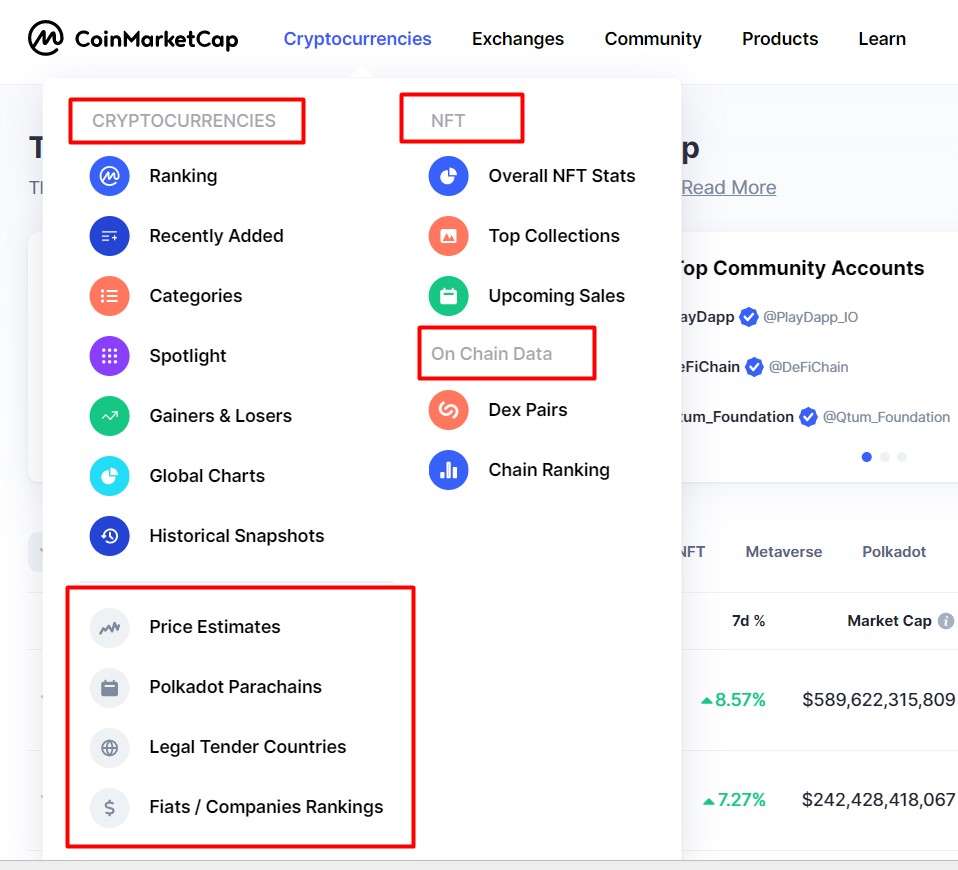Image resolution: width=958 pixels, height=870 pixels.
Task: Open the Learn nav menu
Action: [x=882, y=38]
